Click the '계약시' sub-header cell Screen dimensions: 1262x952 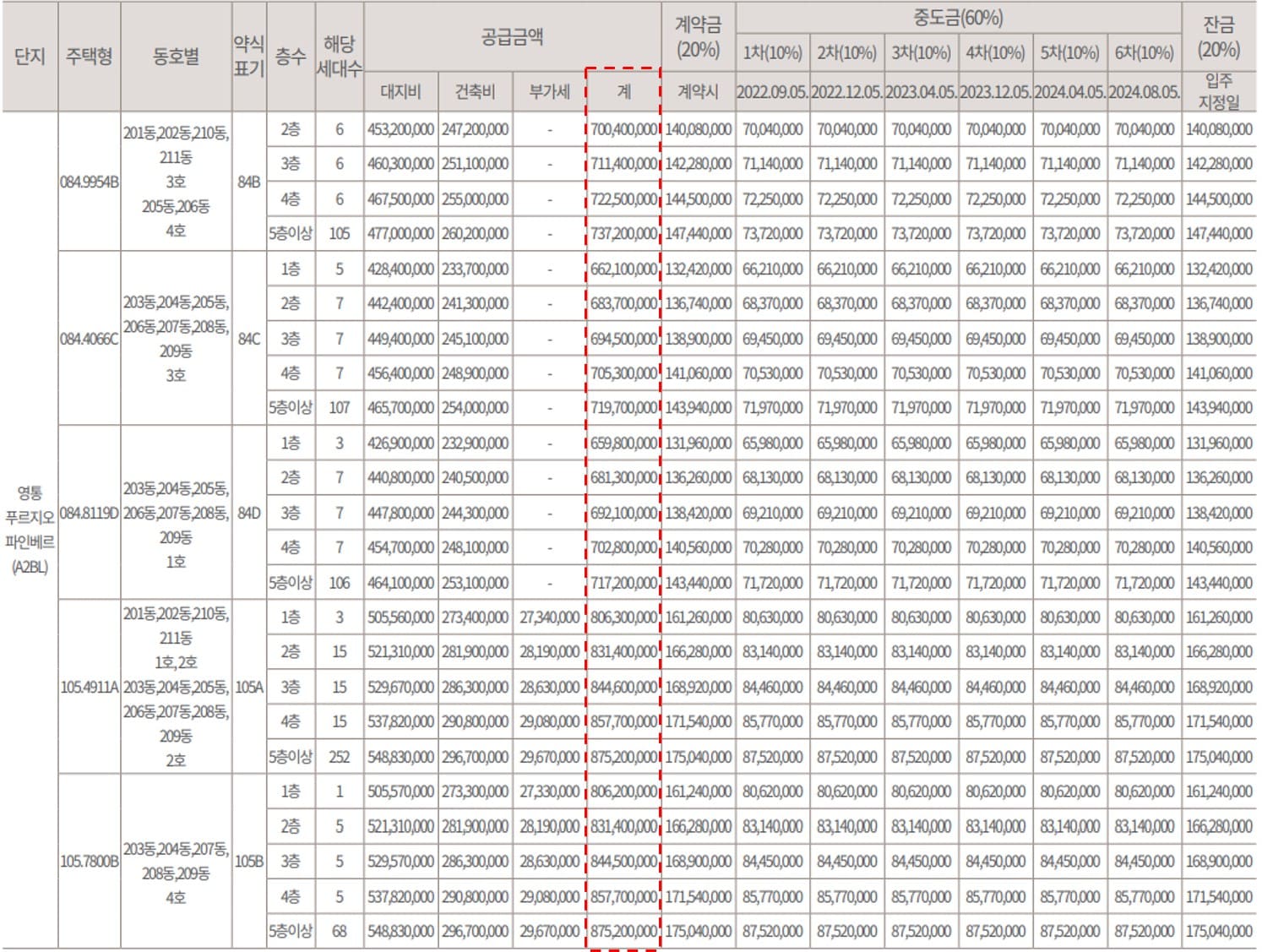pyautogui.click(x=698, y=91)
